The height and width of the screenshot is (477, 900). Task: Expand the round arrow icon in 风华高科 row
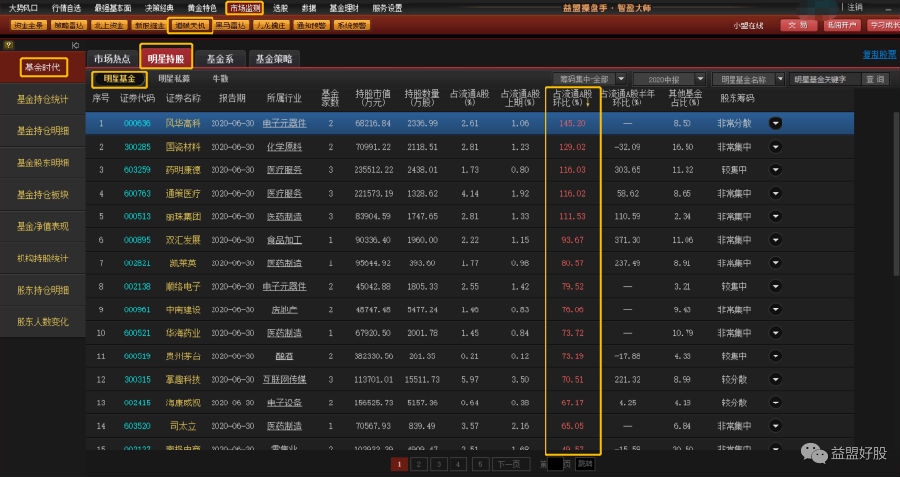[775, 123]
